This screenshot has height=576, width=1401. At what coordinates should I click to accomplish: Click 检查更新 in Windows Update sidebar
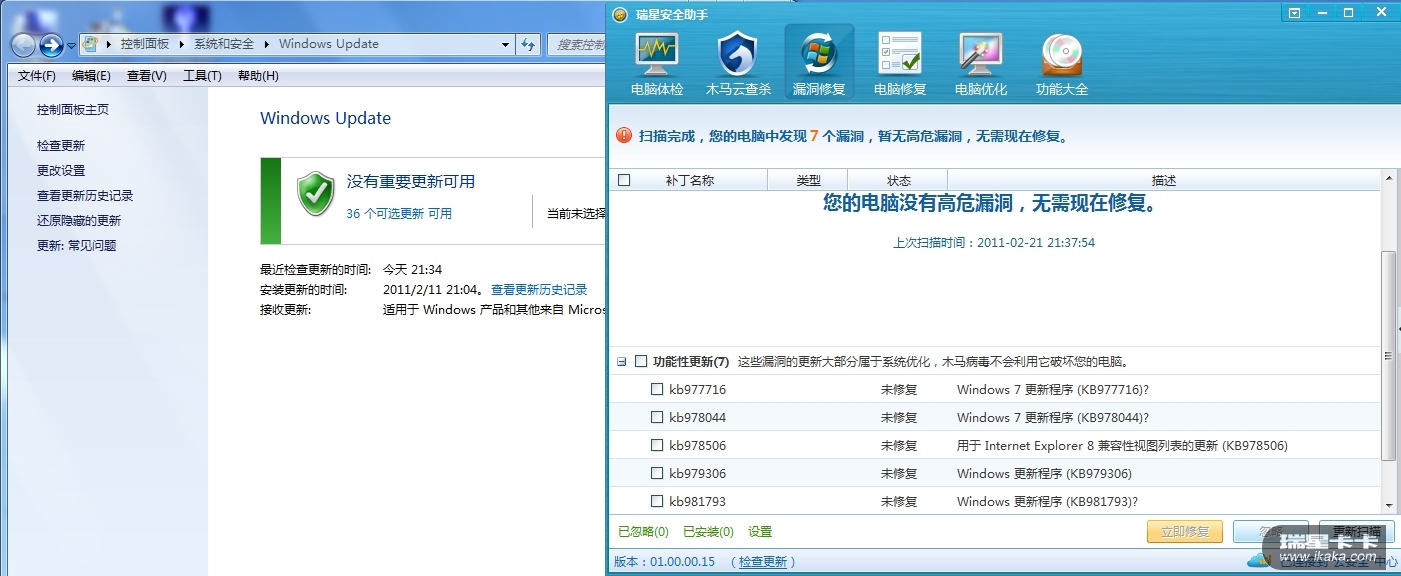click(61, 146)
